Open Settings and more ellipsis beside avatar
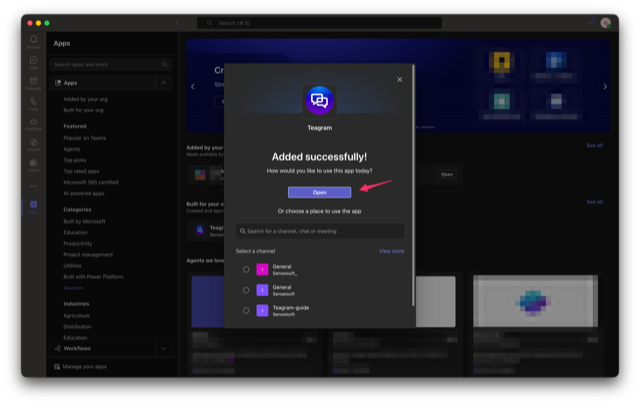640x405 pixels. (x=590, y=23)
